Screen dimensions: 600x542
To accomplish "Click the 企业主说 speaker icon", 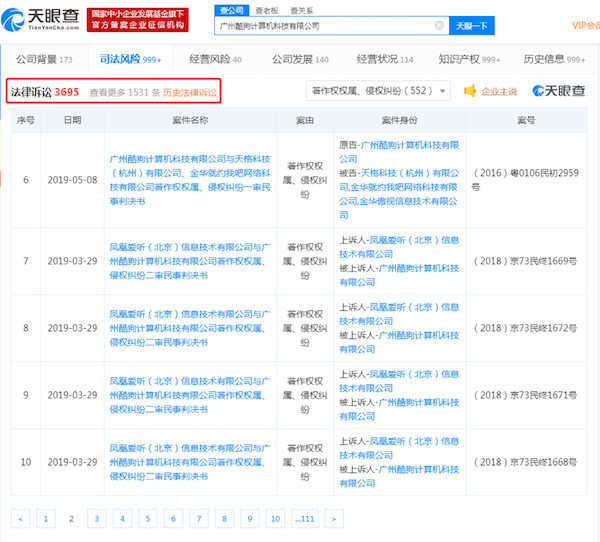I will 470,91.
